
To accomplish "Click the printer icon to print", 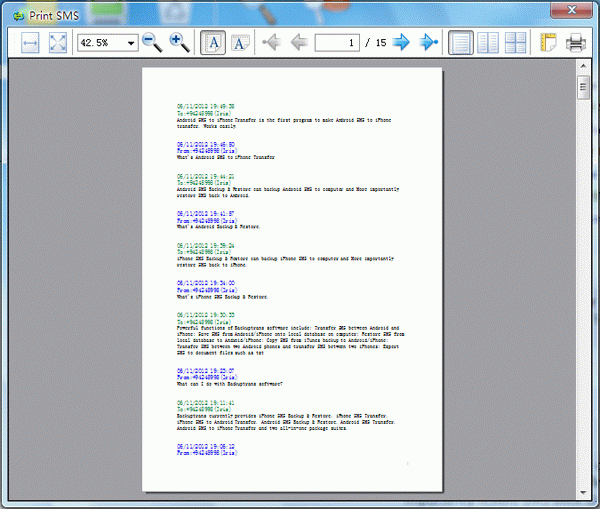I will click(576, 42).
